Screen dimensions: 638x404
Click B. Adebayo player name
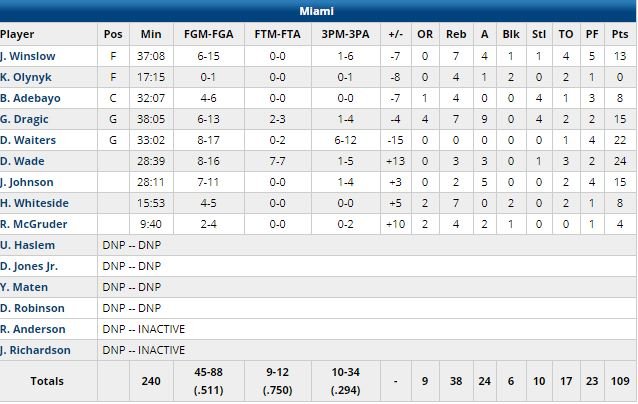tap(27, 98)
